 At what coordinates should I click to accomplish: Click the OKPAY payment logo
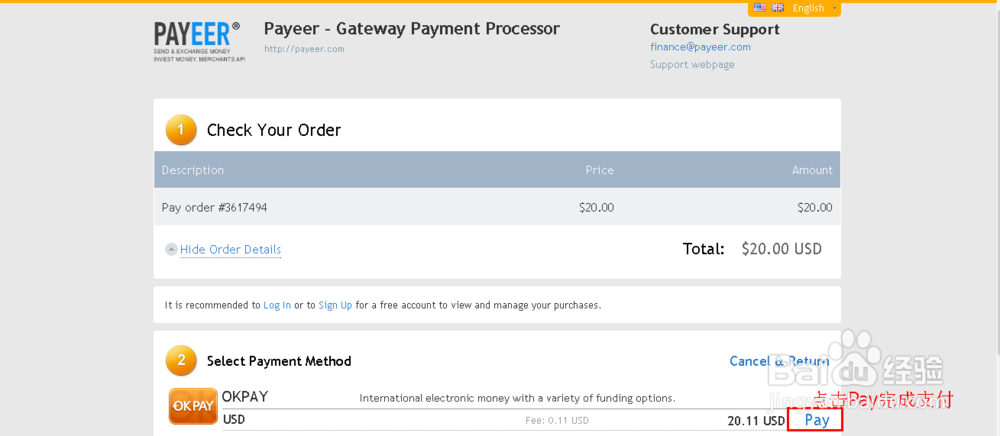(192, 406)
